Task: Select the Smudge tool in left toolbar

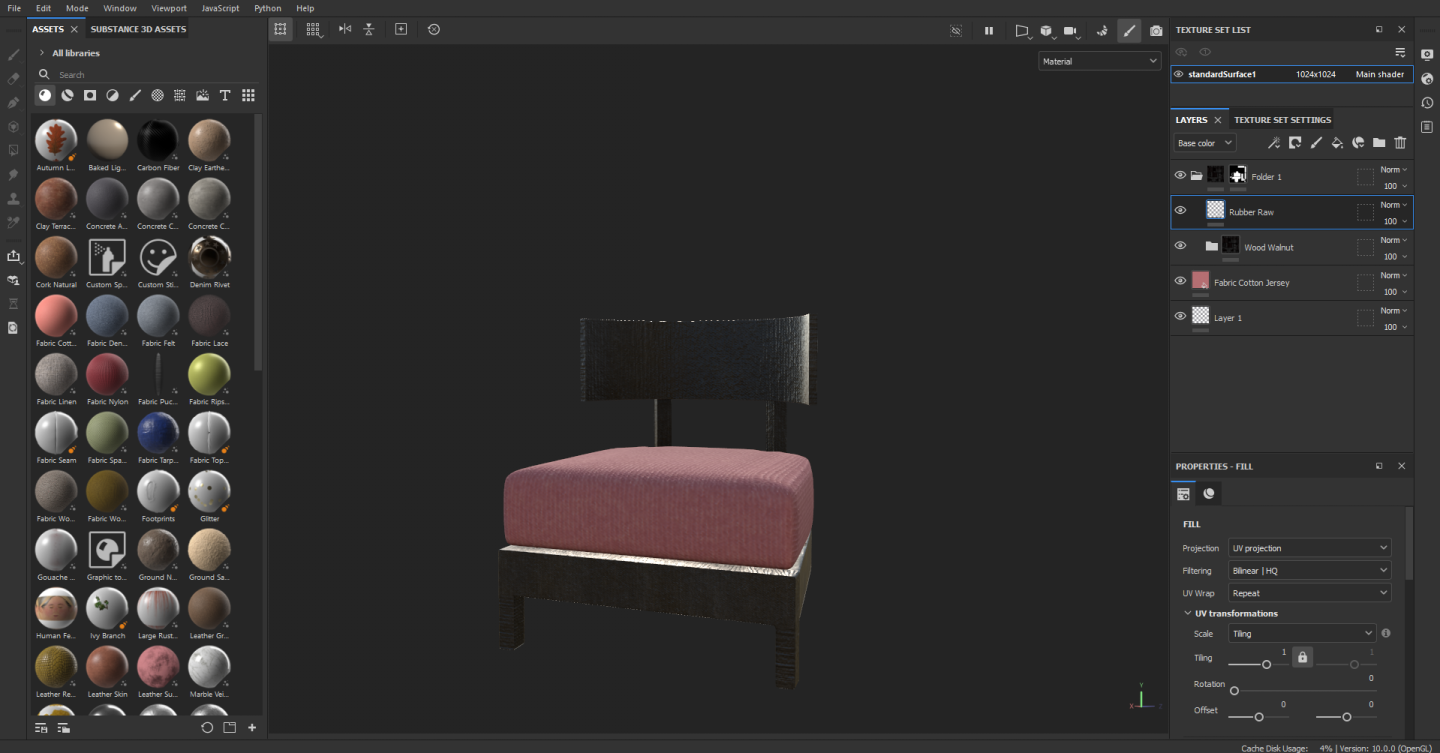Action: [14, 174]
